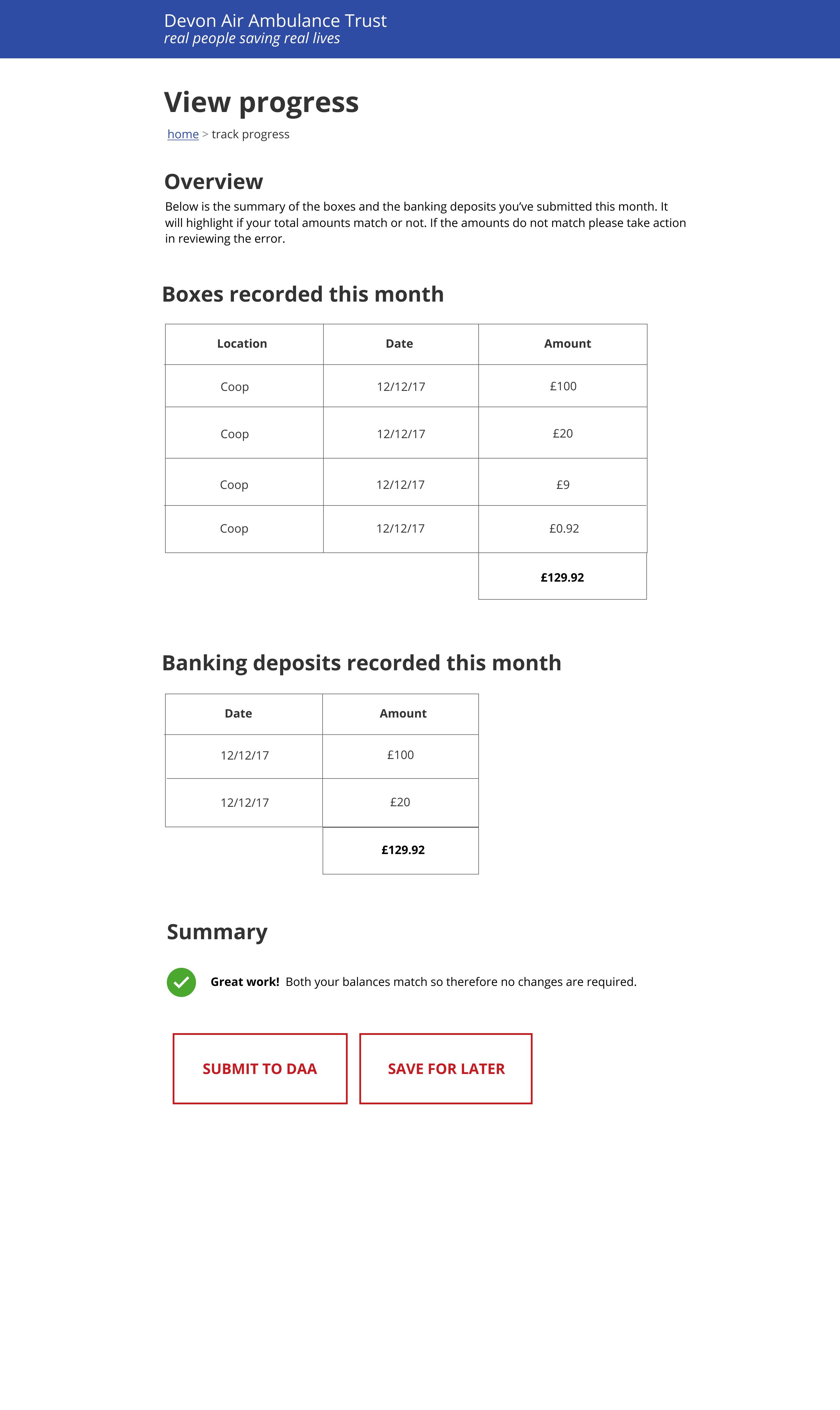Click the Location column header
This screenshot has width=840, height=1410.
242,343
